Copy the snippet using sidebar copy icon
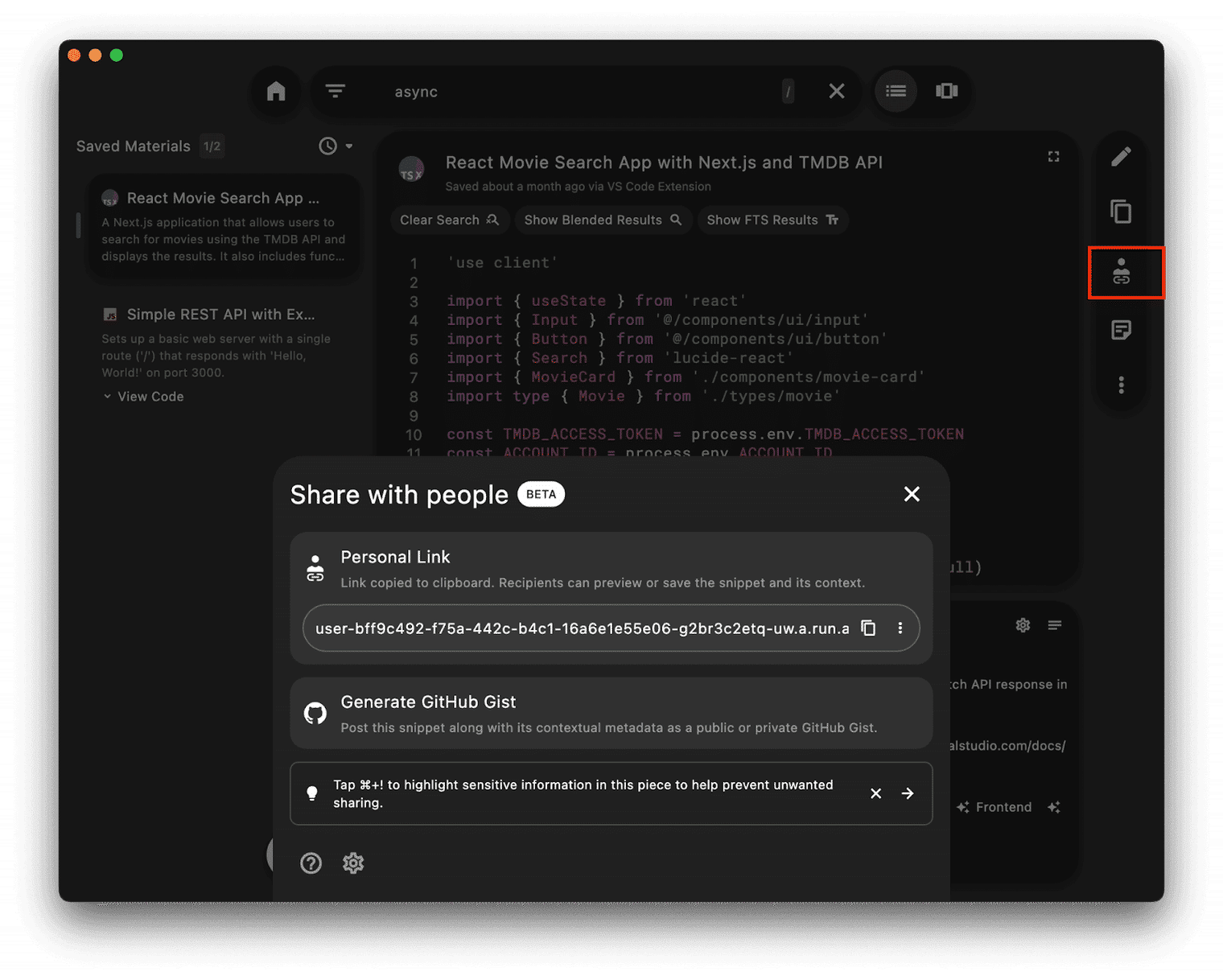 1121,212
